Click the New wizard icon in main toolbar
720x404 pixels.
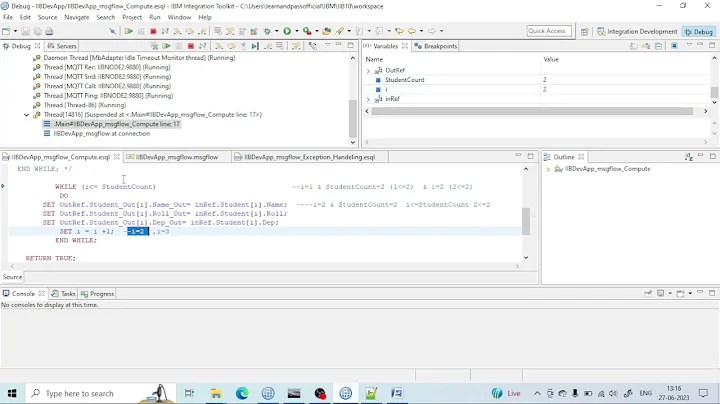pyautogui.click(x=6, y=31)
